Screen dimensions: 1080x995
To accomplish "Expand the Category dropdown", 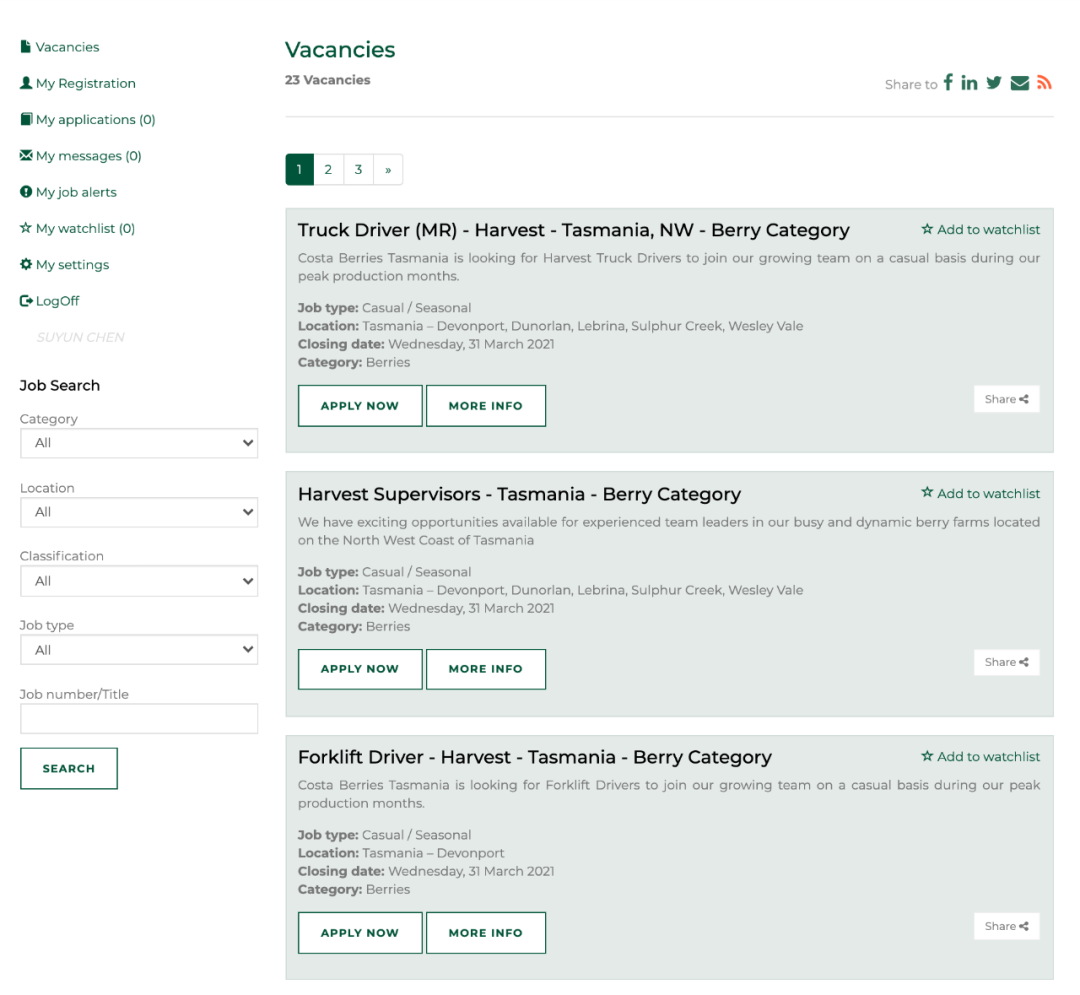I will 138,443.
